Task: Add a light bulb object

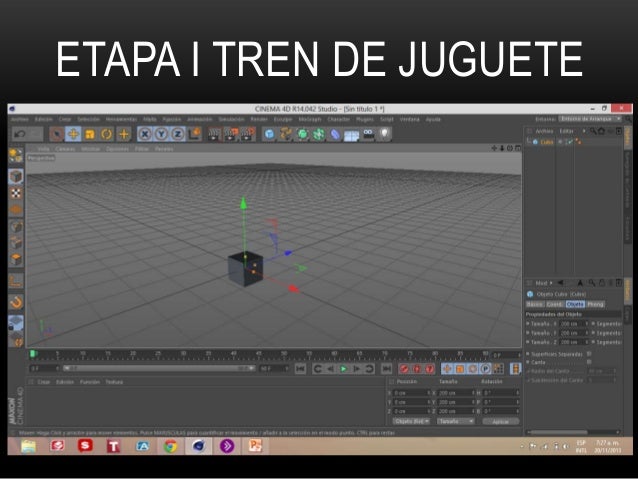Action: coord(385,134)
